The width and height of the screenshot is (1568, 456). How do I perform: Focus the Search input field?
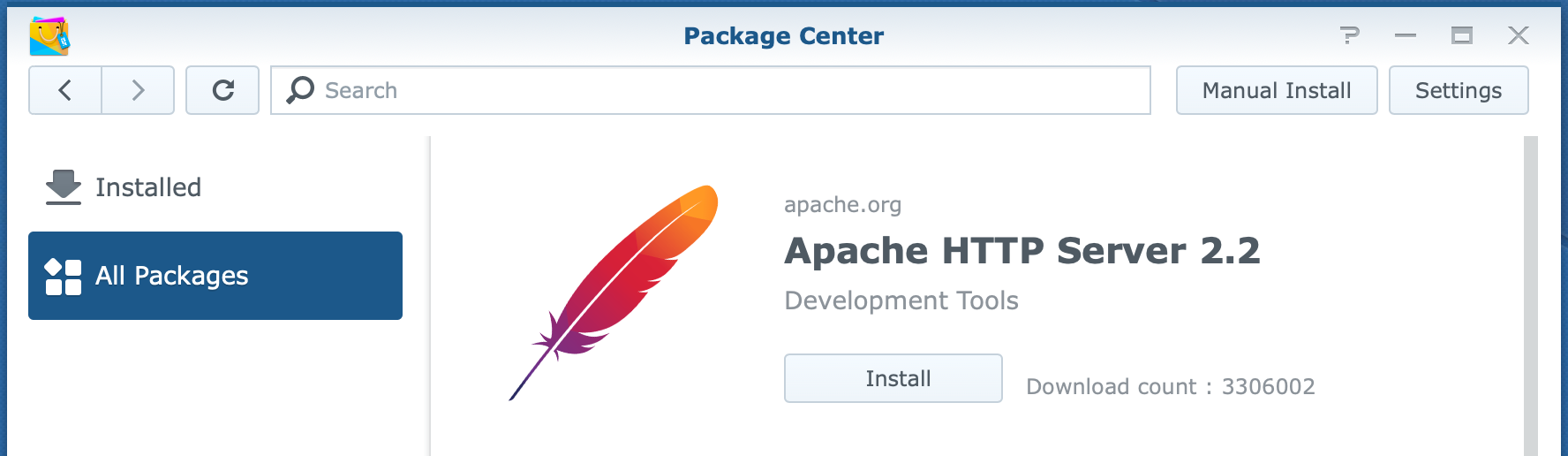click(x=711, y=90)
